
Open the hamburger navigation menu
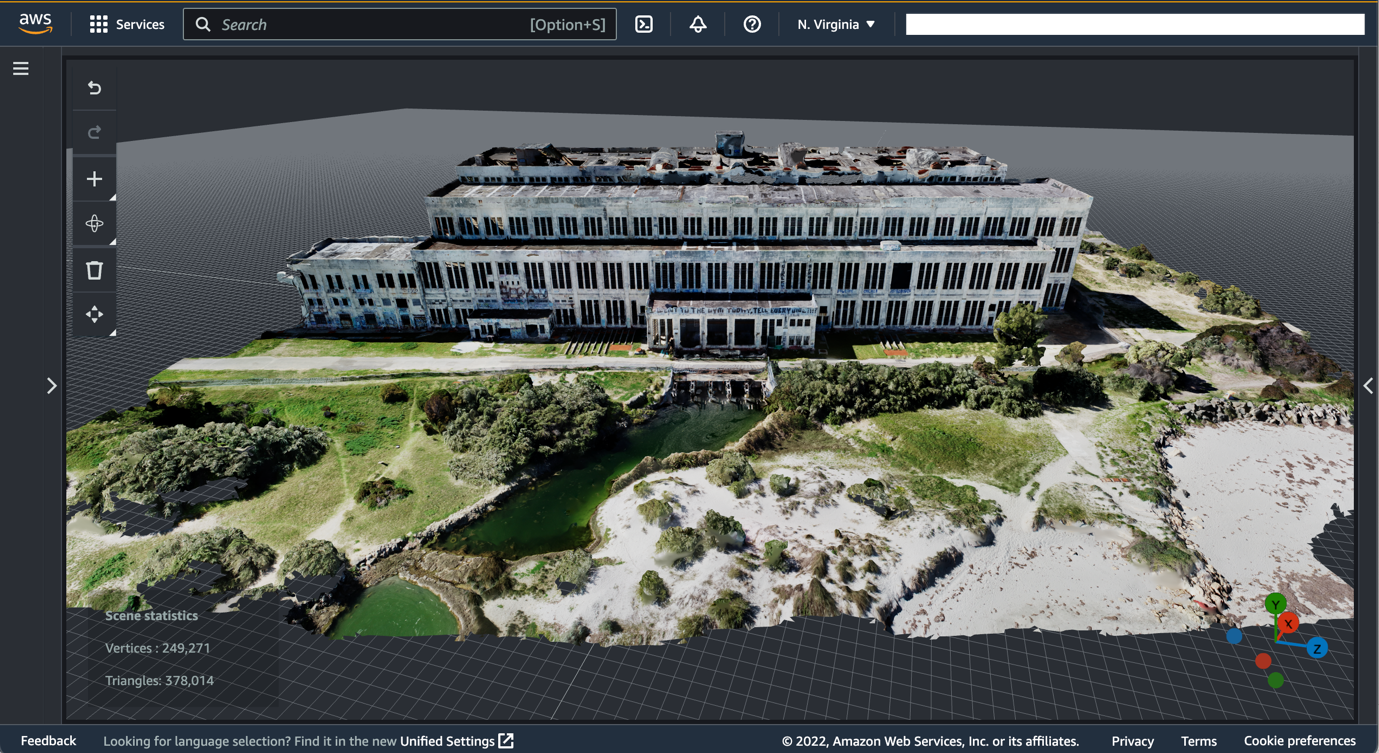(21, 69)
